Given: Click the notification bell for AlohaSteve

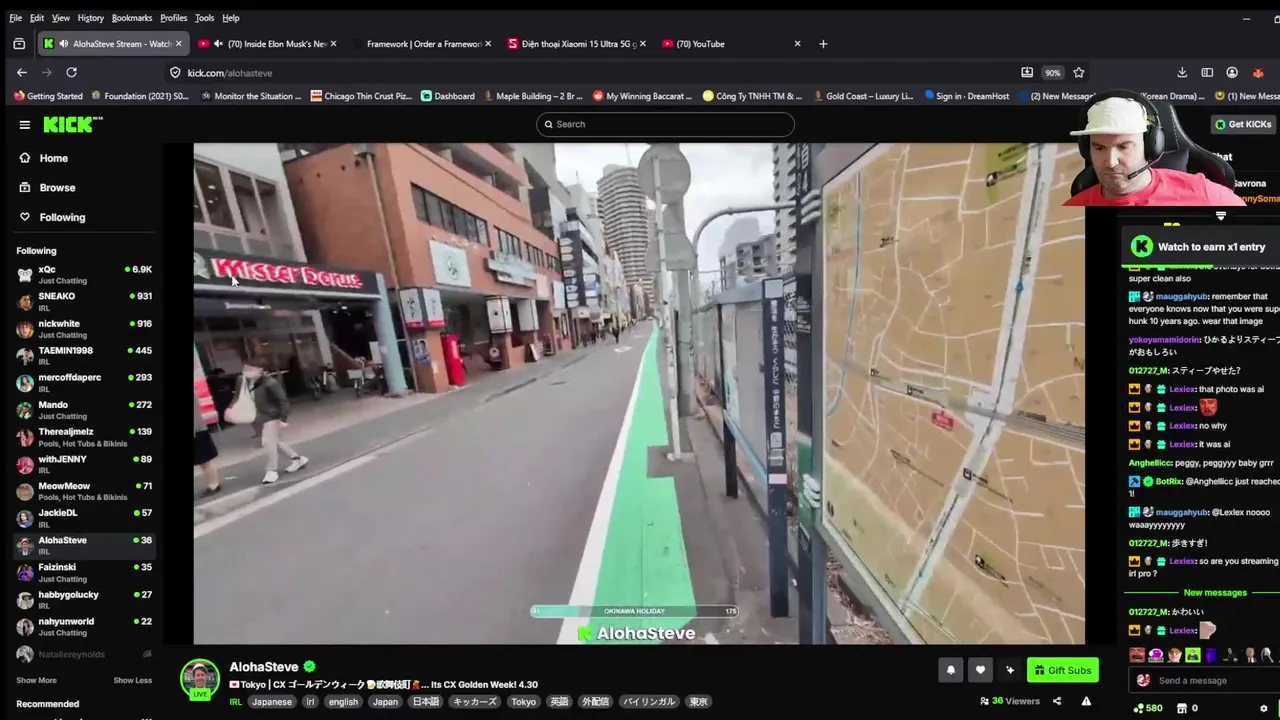Looking at the screenshot, I should click(x=950, y=670).
